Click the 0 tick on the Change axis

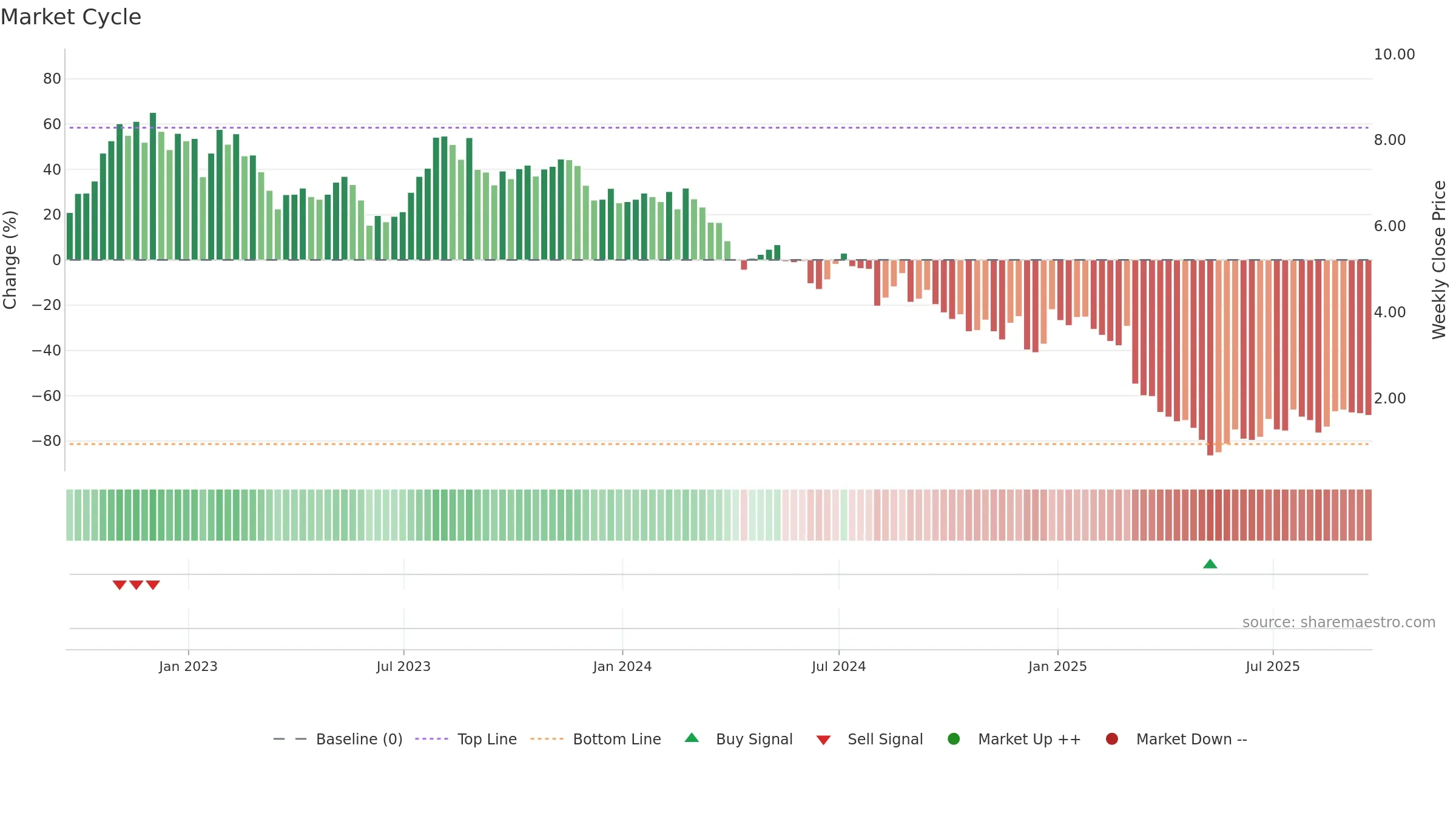tap(56, 260)
